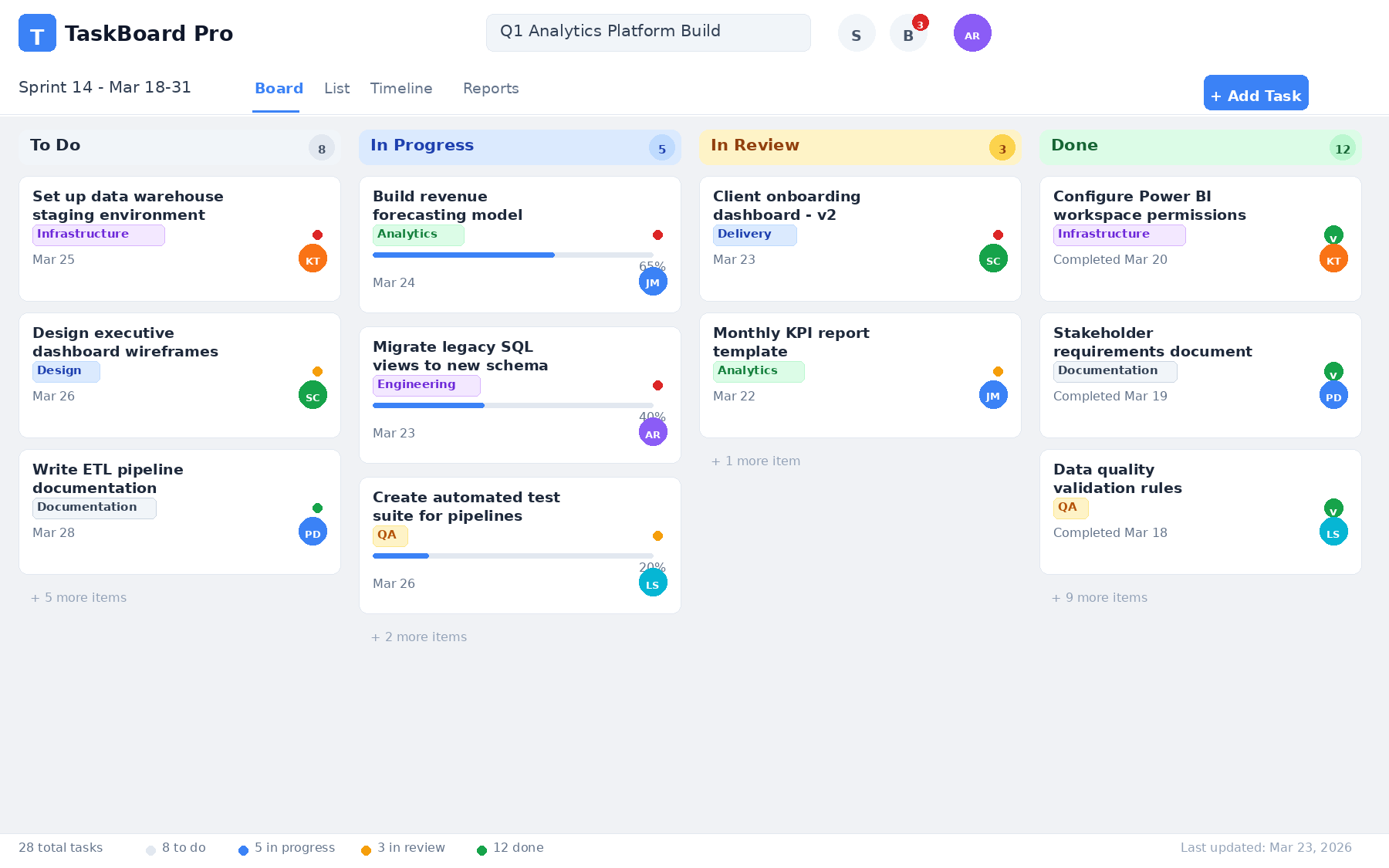Click '28 total tasks' in status bar
The height and width of the screenshot is (868, 1389).
(60, 847)
